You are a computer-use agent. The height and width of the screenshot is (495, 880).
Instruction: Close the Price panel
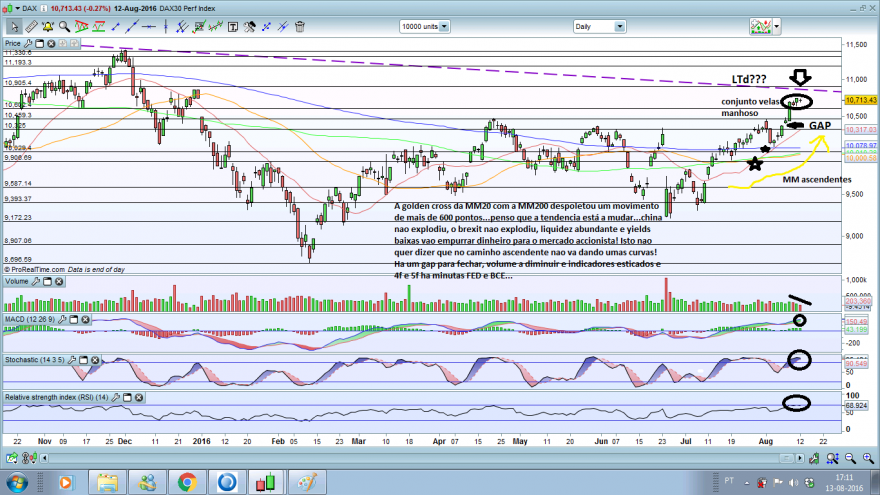pos(51,43)
